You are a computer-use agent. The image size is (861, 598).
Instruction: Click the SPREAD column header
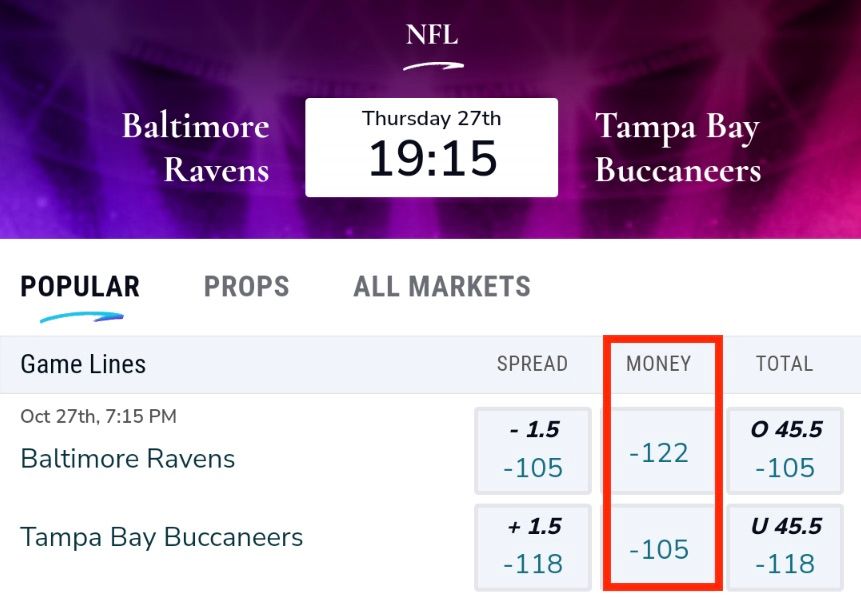coord(532,364)
